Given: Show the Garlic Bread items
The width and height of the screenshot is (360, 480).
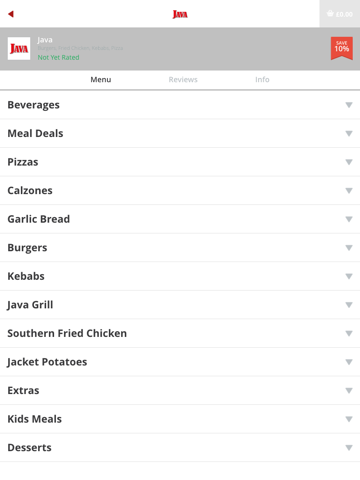Looking at the screenshot, I should click(x=180, y=219).
